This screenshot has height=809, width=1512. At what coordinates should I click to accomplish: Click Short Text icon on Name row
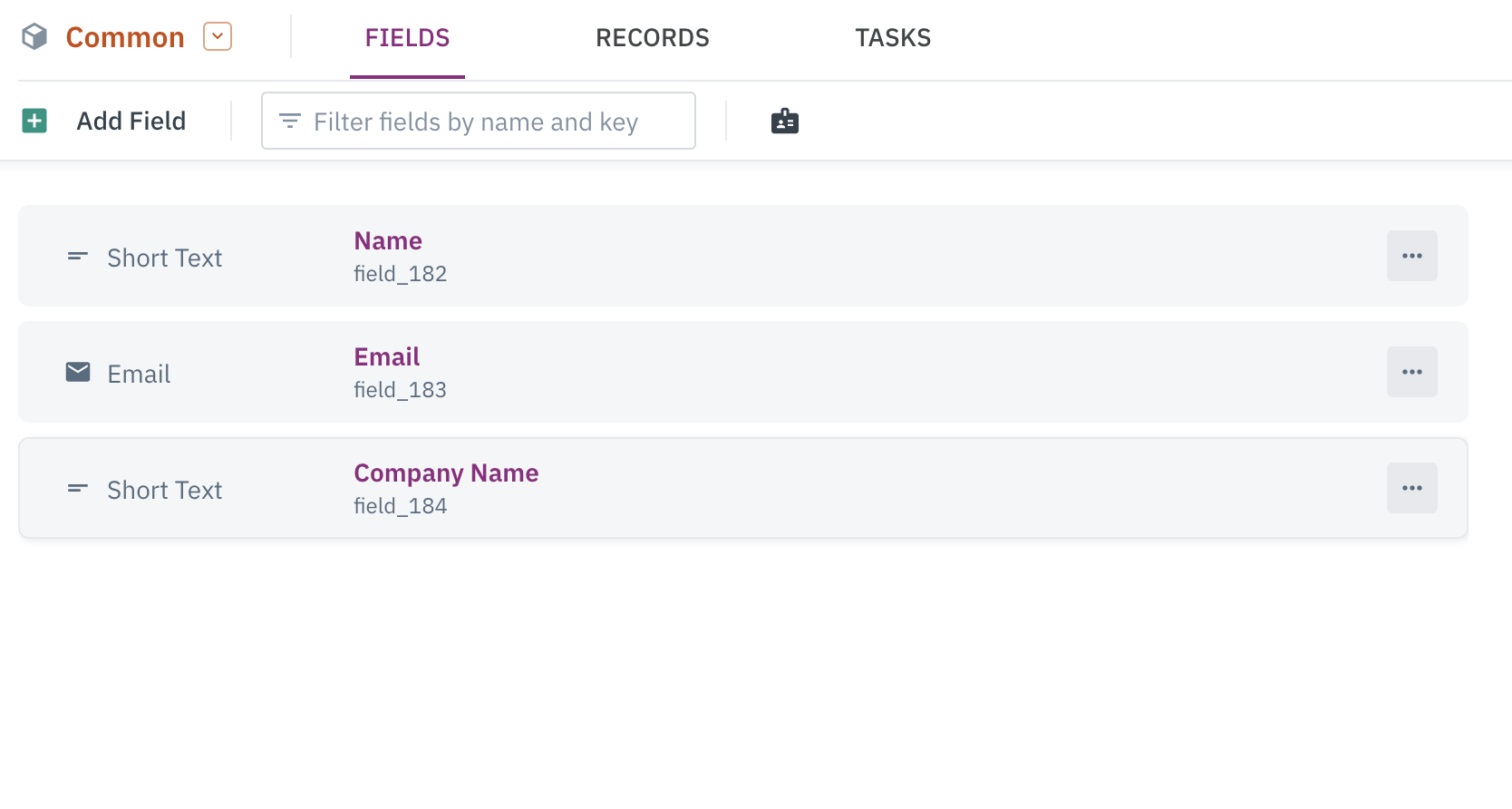coord(78,257)
